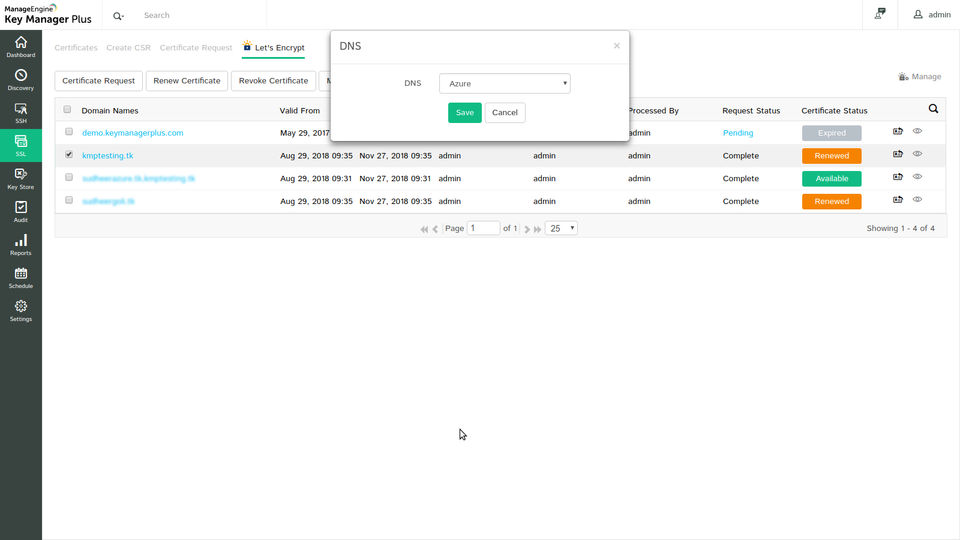
Task: View details eye icon in Available row
Action: (917, 176)
